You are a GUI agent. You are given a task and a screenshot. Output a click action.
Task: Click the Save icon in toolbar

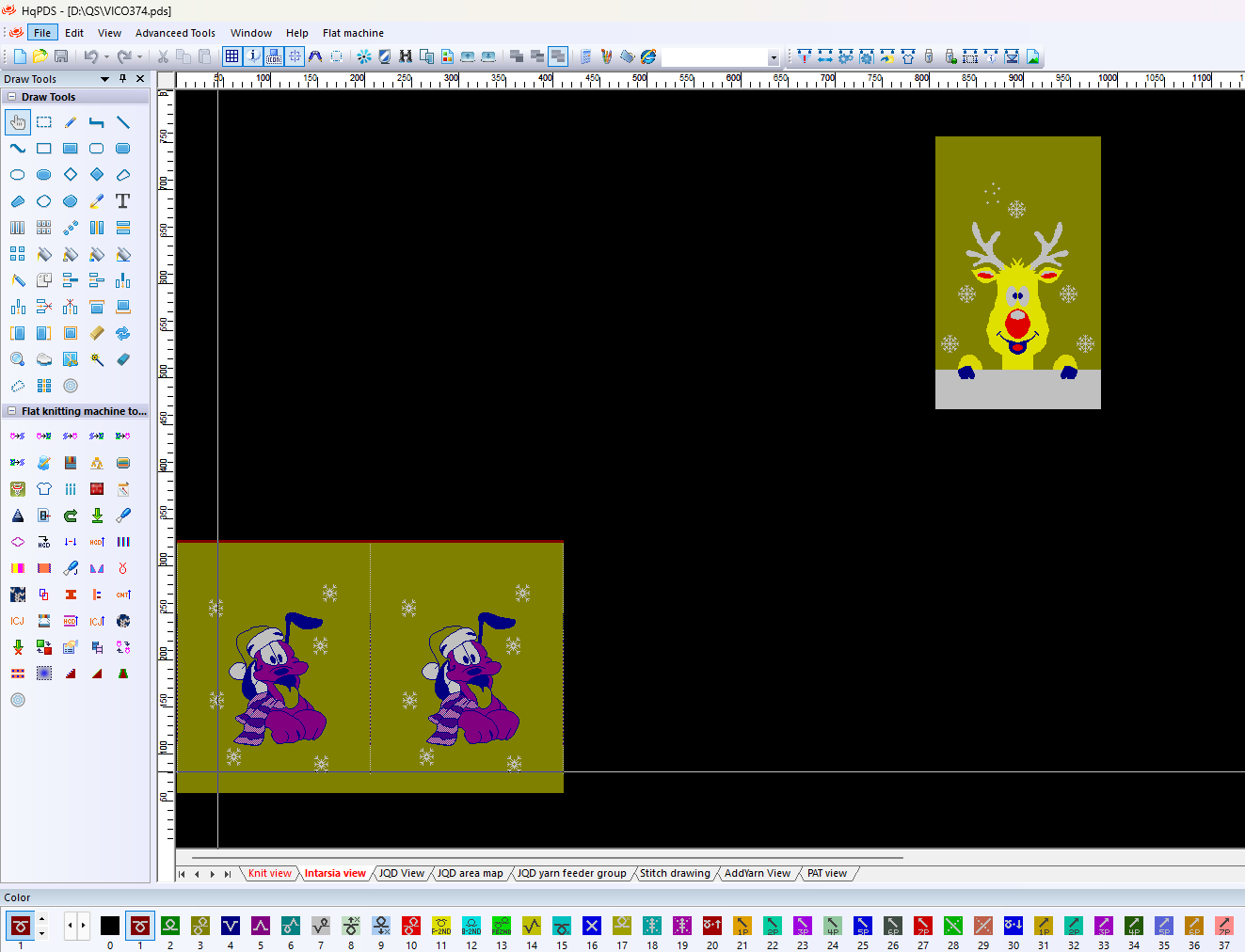[61, 56]
